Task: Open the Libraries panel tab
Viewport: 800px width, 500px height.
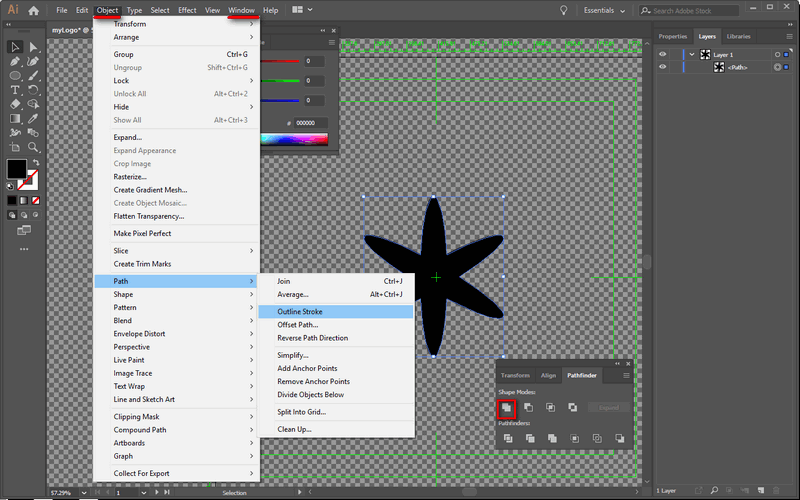Action: click(x=739, y=37)
